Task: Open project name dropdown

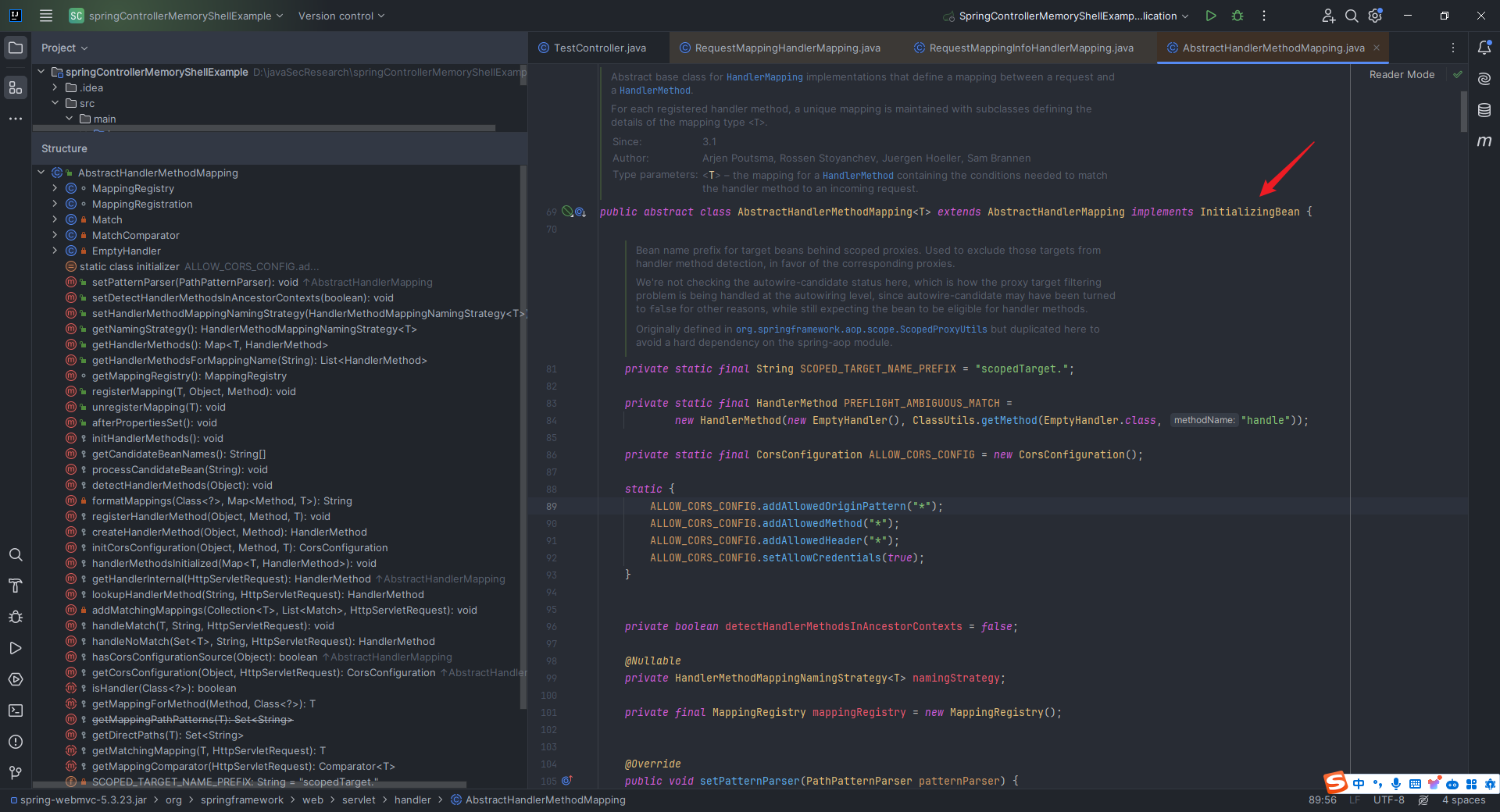Action: tap(176, 16)
